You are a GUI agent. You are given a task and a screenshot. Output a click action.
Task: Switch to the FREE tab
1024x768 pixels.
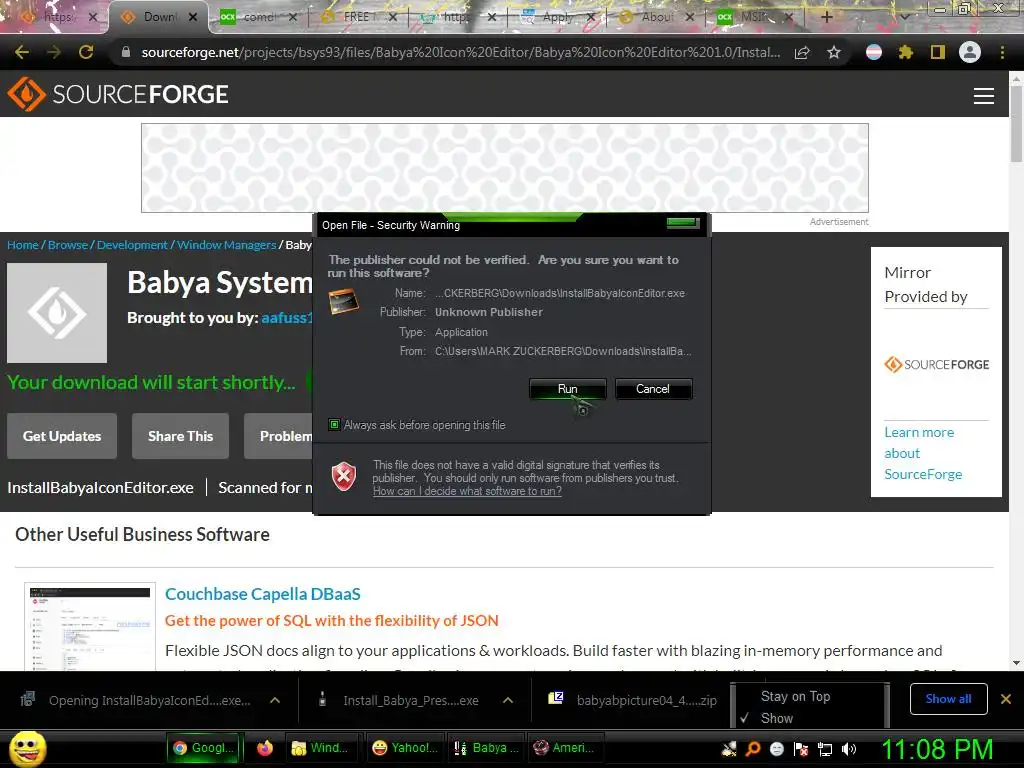(359, 17)
